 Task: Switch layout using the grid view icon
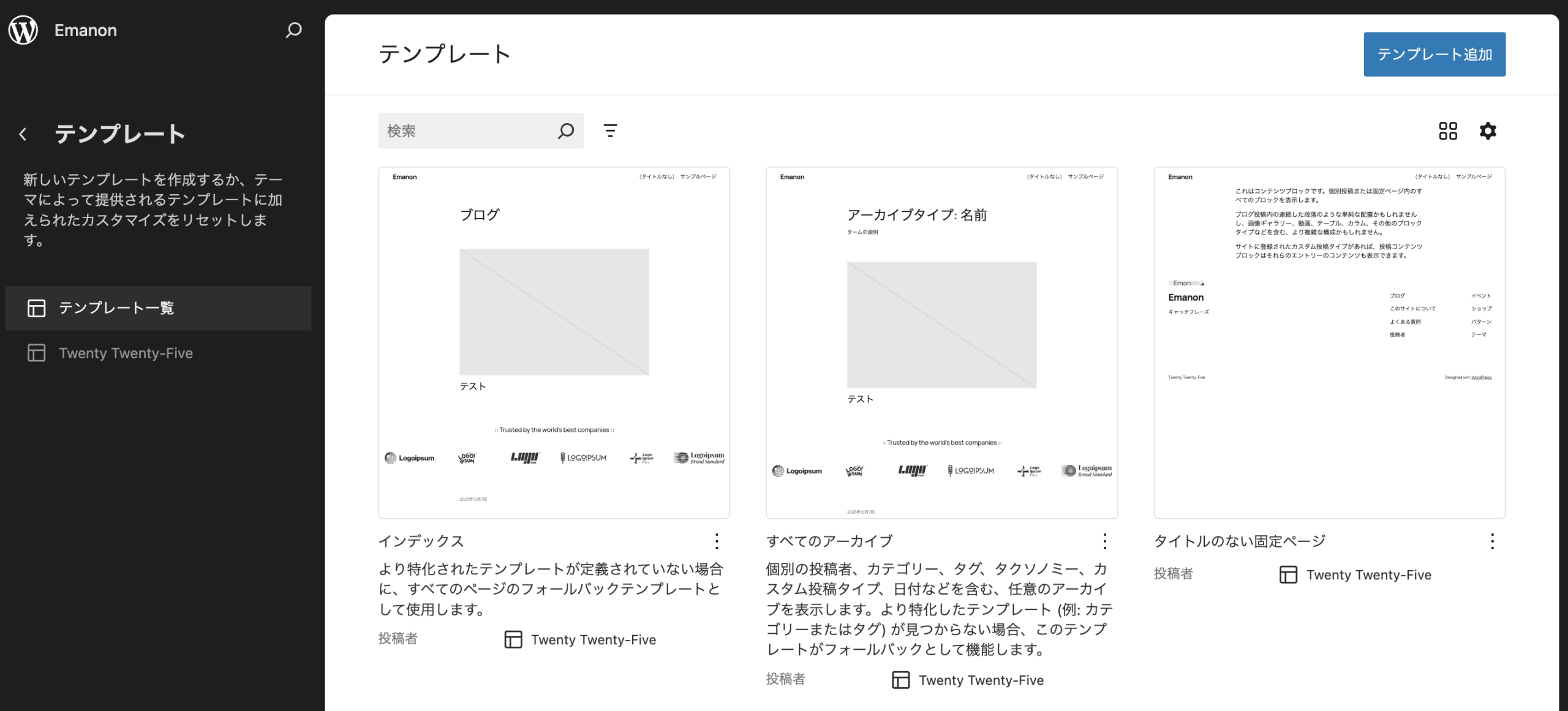tap(1448, 130)
